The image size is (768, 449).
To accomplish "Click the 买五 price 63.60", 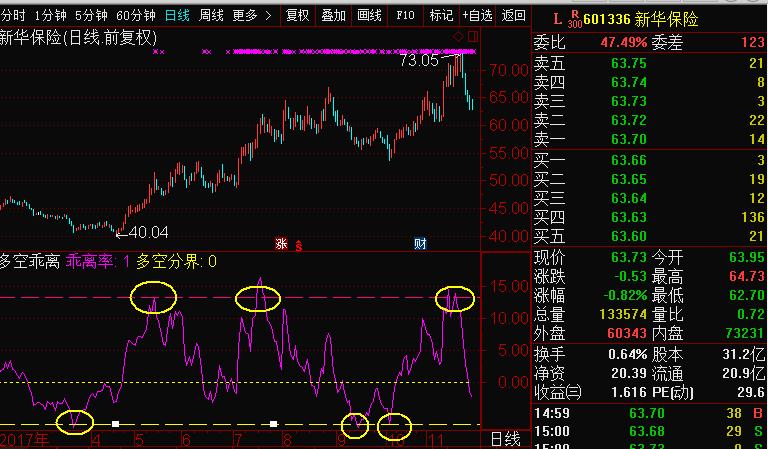I will [629, 236].
